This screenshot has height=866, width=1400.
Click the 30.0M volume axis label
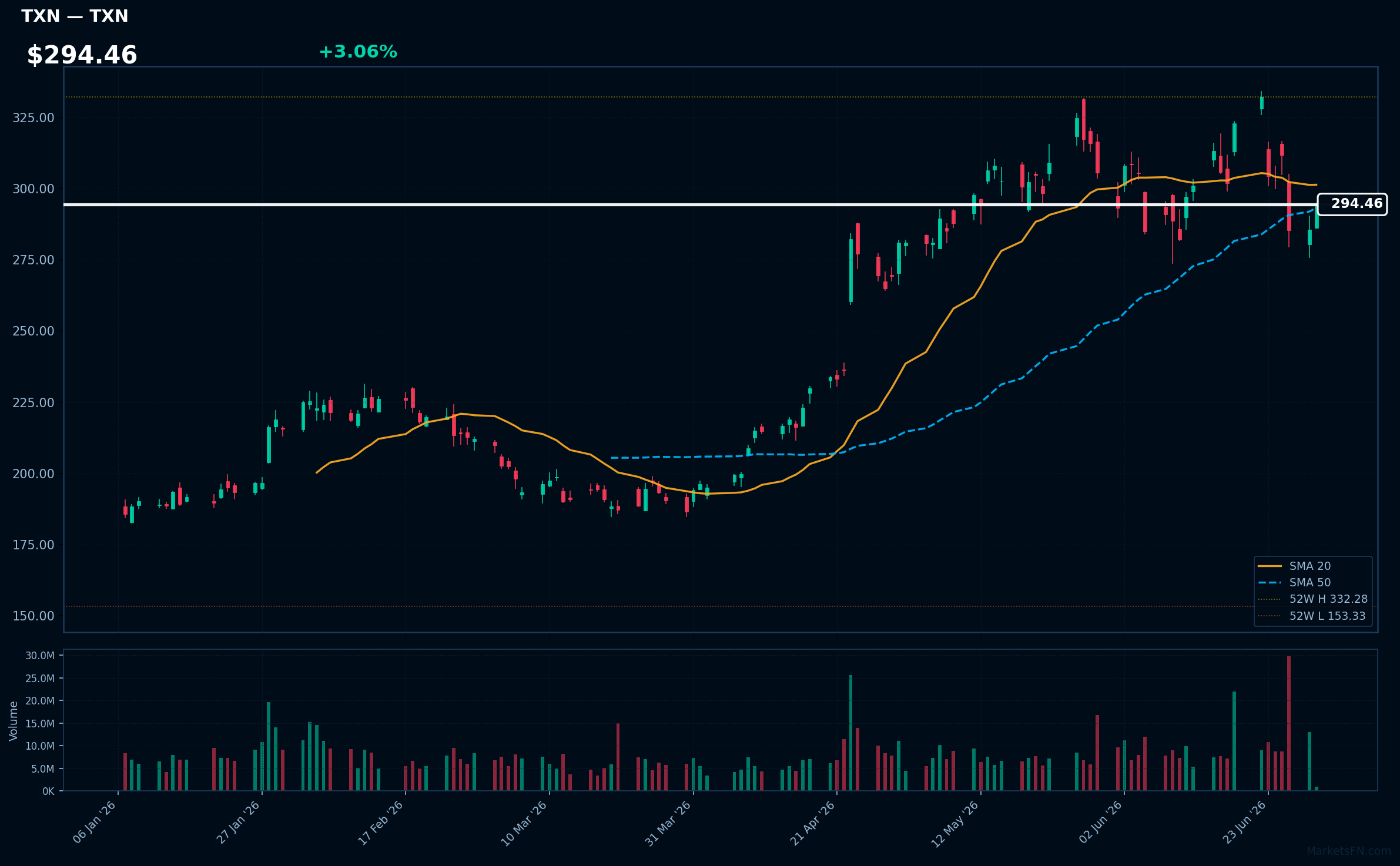click(40, 656)
